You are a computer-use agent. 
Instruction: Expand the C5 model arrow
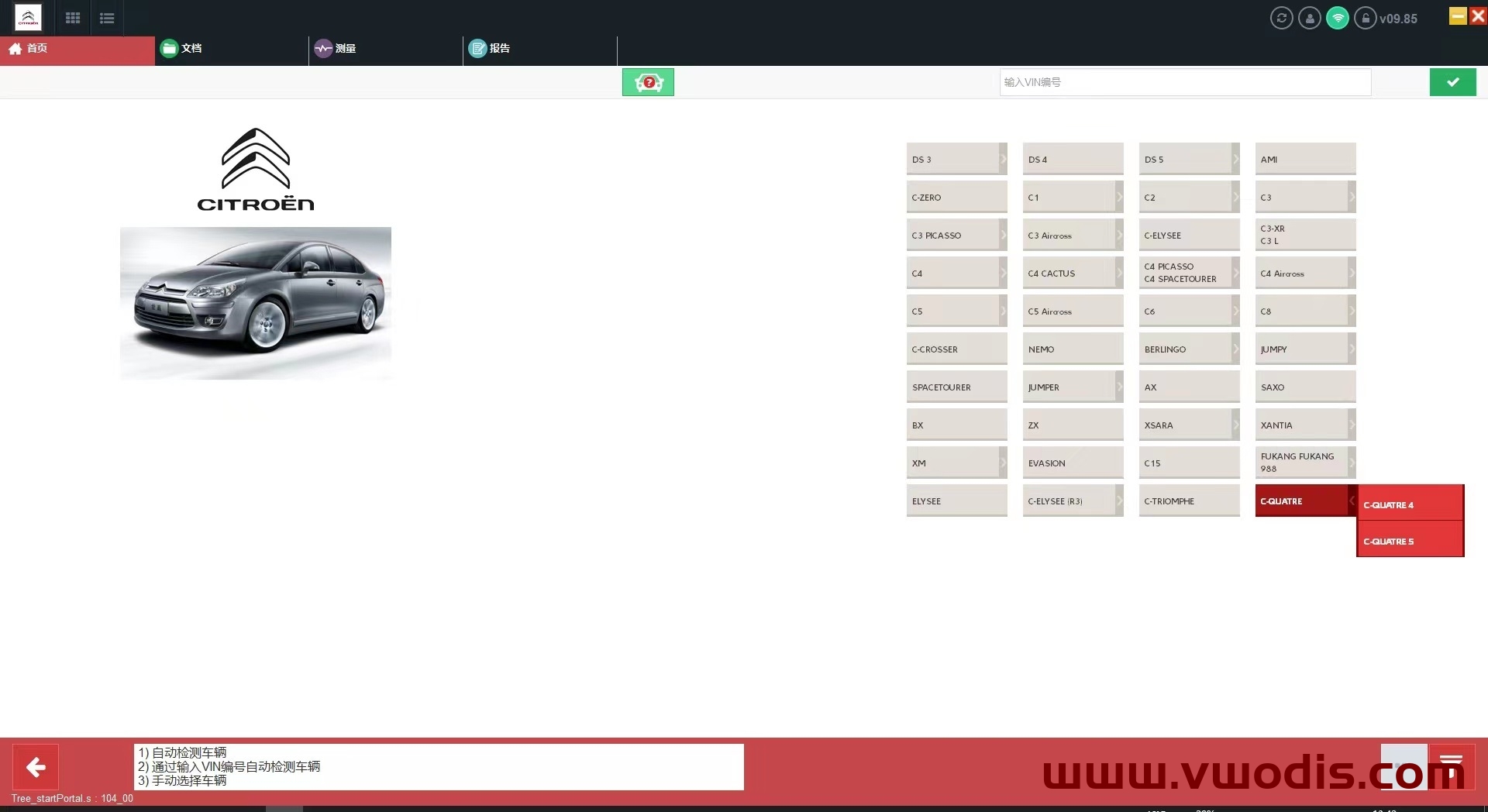[x=1003, y=311]
